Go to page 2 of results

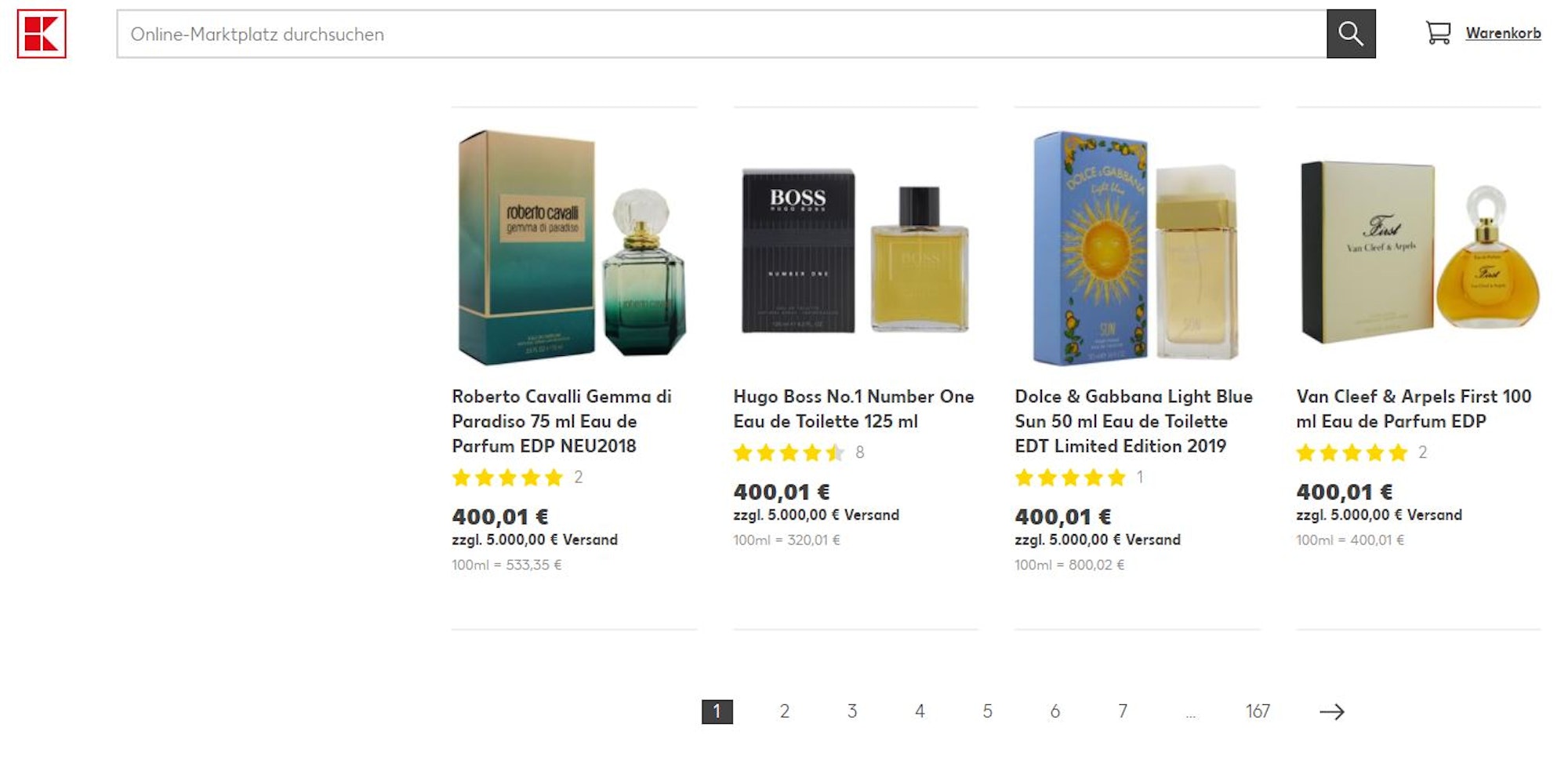pyautogui.click(x=783, y=712)
